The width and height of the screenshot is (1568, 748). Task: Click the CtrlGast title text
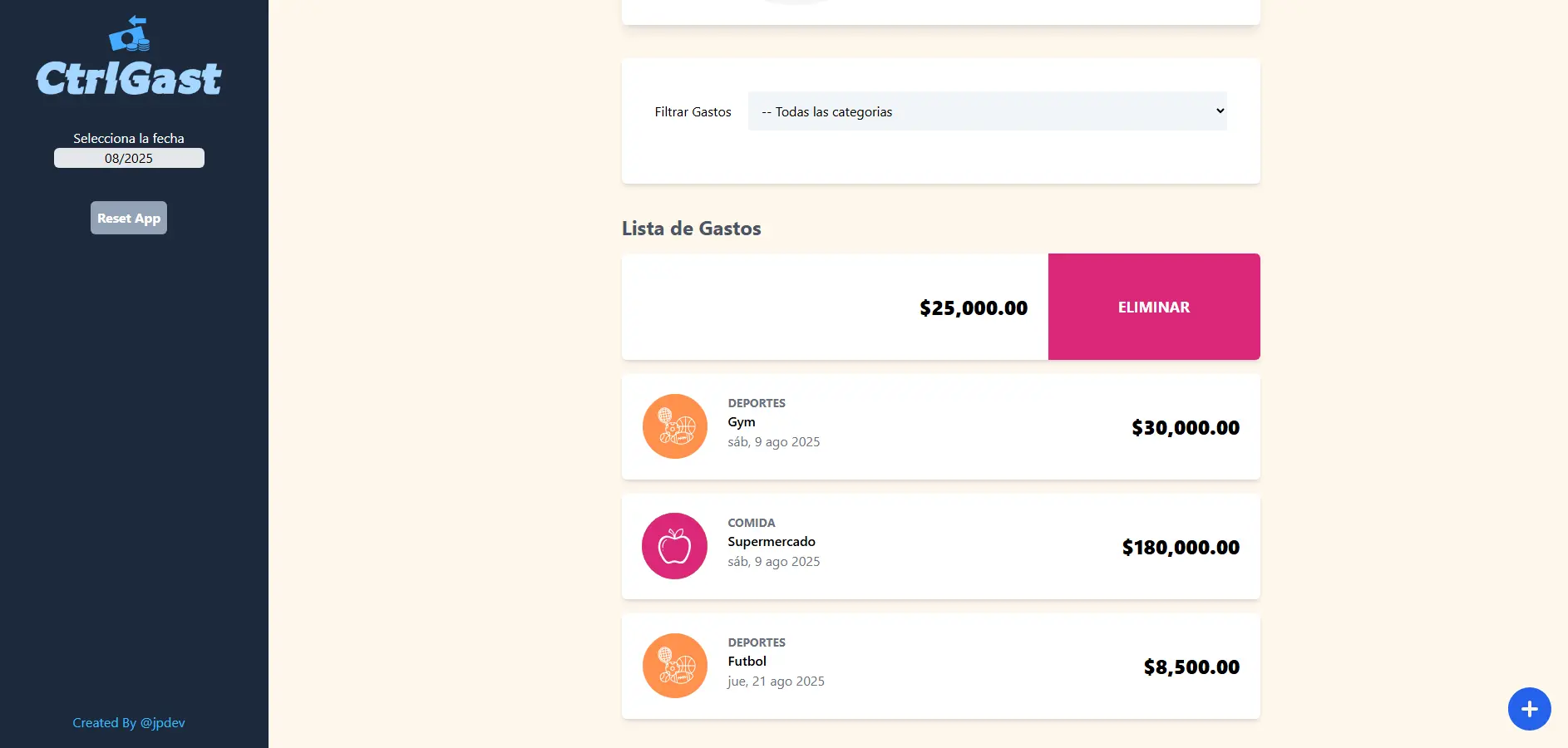point(129,79)
